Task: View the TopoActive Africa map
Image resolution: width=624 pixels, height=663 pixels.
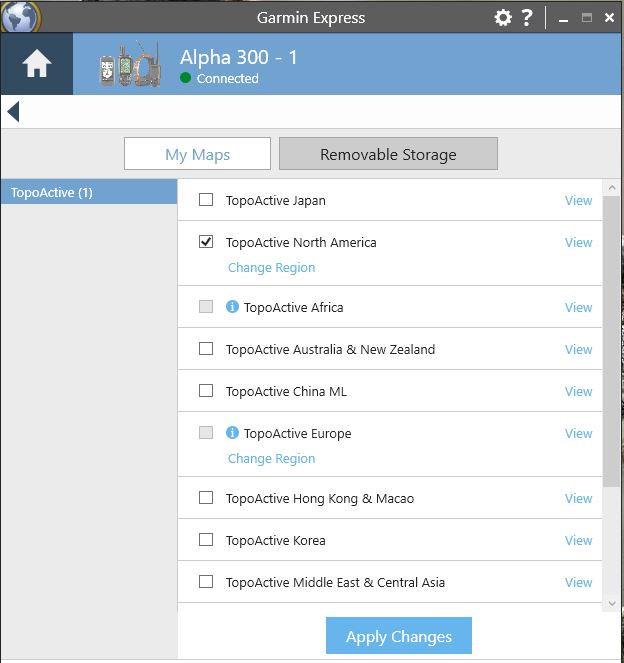Action: (x=578, y=307)
